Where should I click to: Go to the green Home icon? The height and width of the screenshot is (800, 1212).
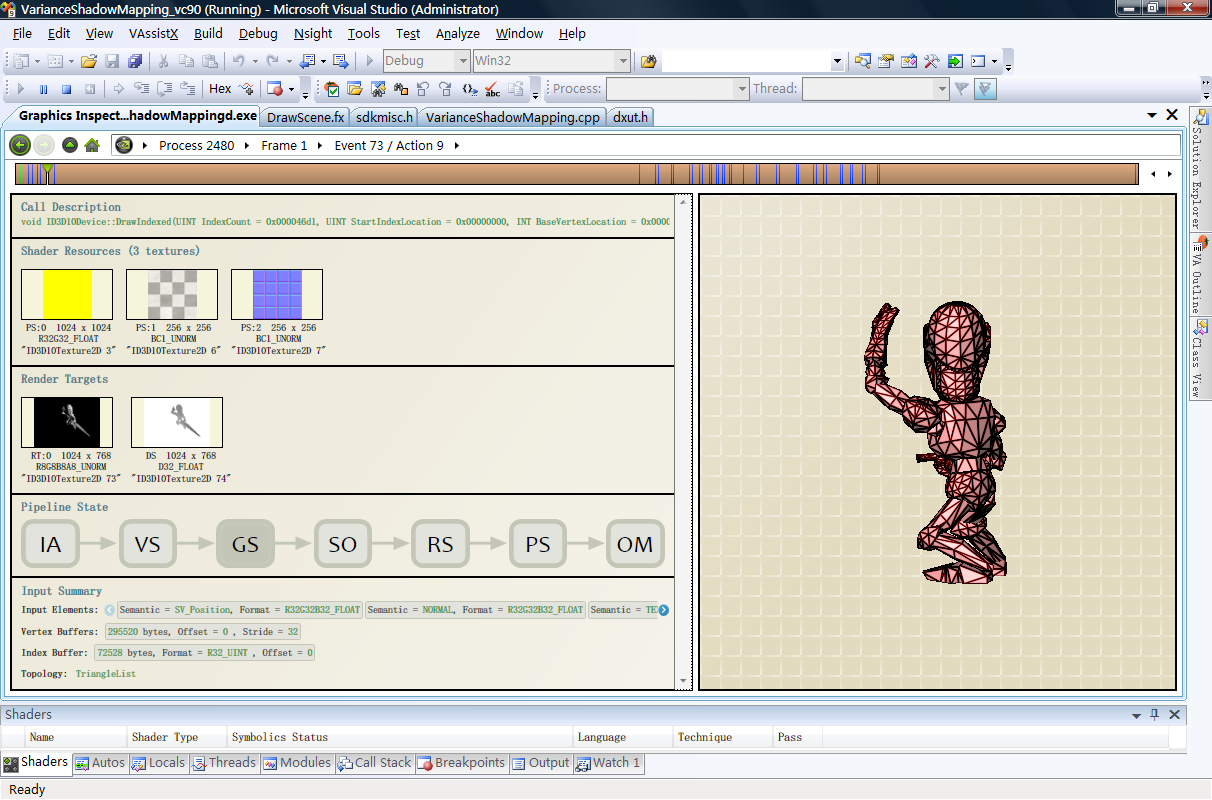pyautogui.click(x=92, y=145)
